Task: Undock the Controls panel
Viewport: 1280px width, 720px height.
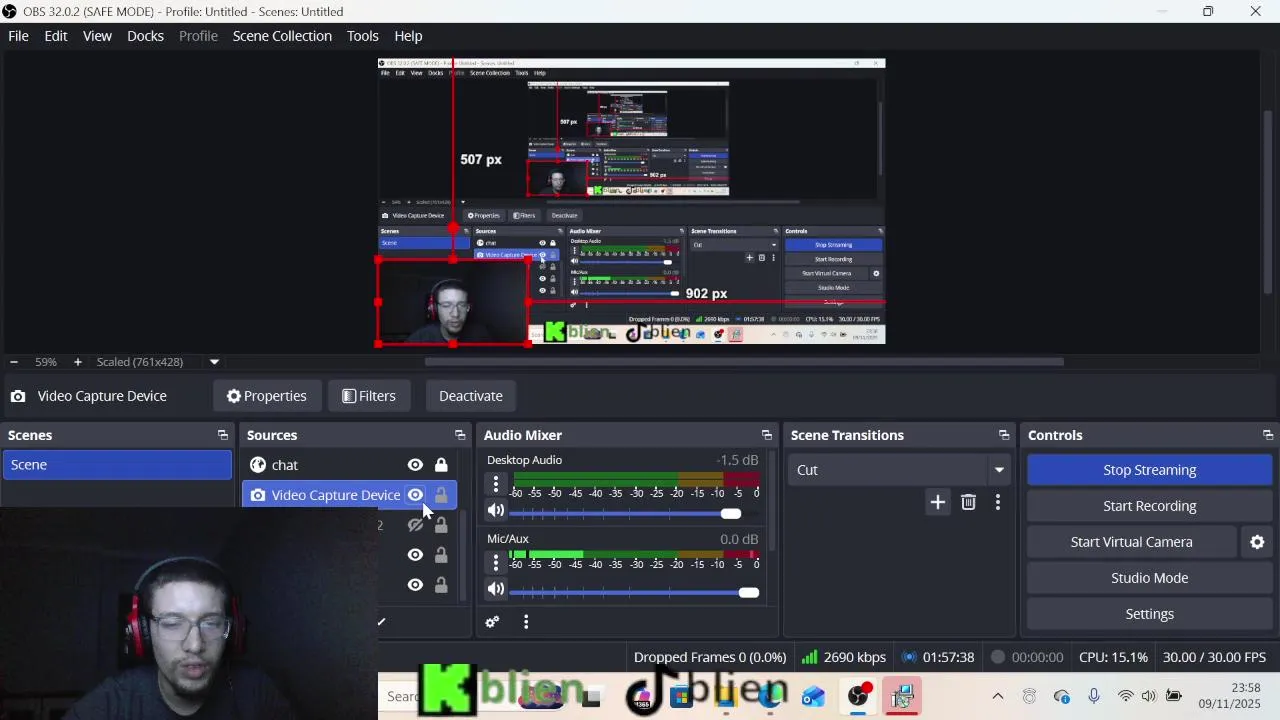Action: 1268,435
